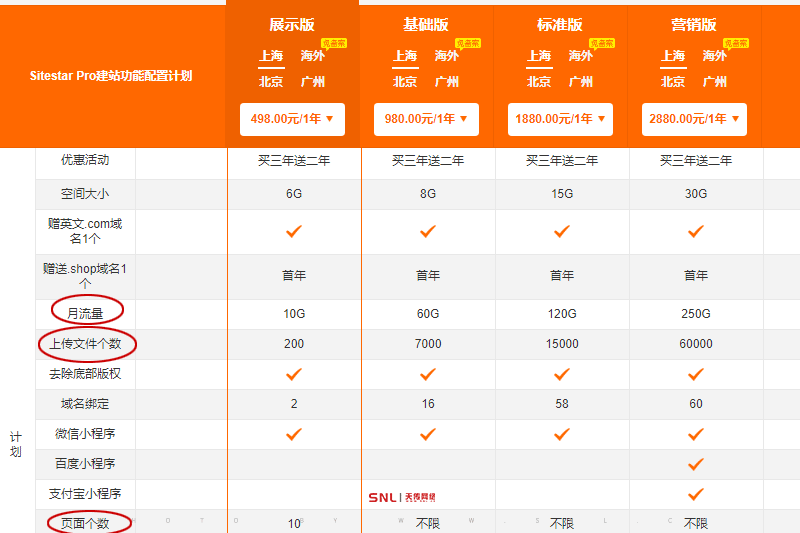Select 北京 region under 展示版
800x533 pixels.
click(x=271, y=82)
